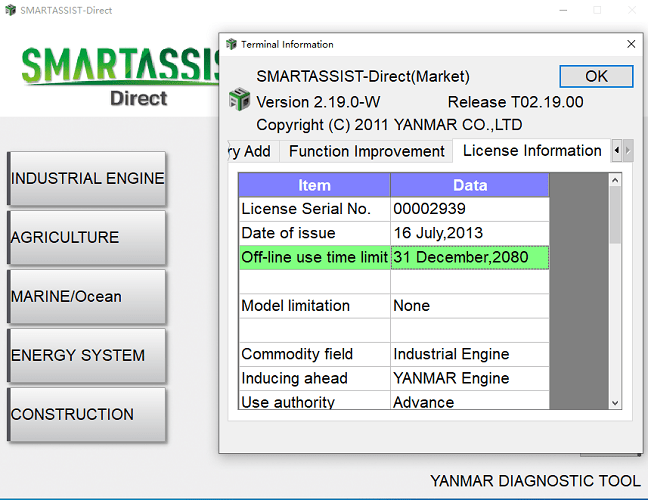Viewport: 648px width, 500px height.
Task: Open the partially hidden 'ry Add' tab
Action: [x=249, y=151]
